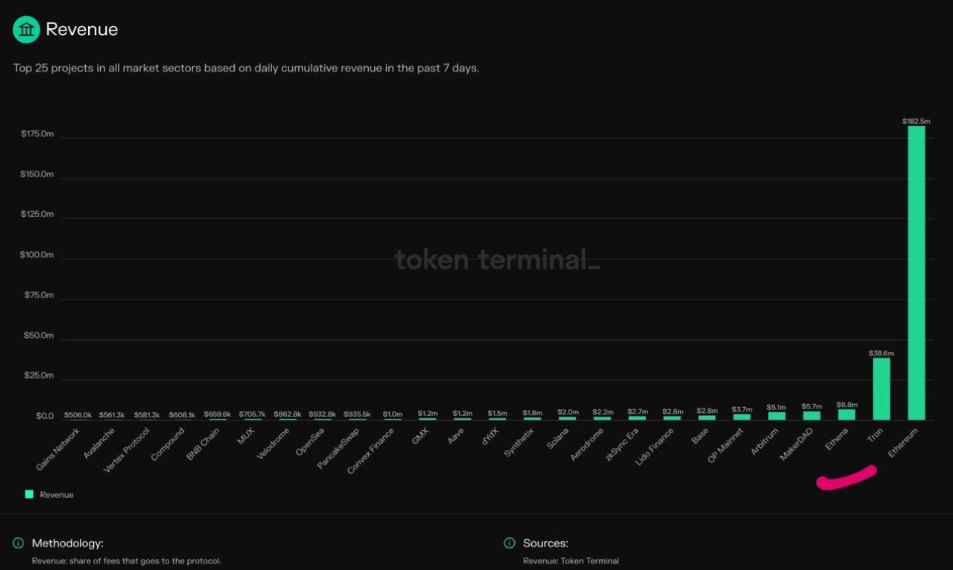Image resolution: width=953 pixels, height=570 pixels.
Task: Click the Sources heading
Action: pyautogui.click(x=545, y=543)
